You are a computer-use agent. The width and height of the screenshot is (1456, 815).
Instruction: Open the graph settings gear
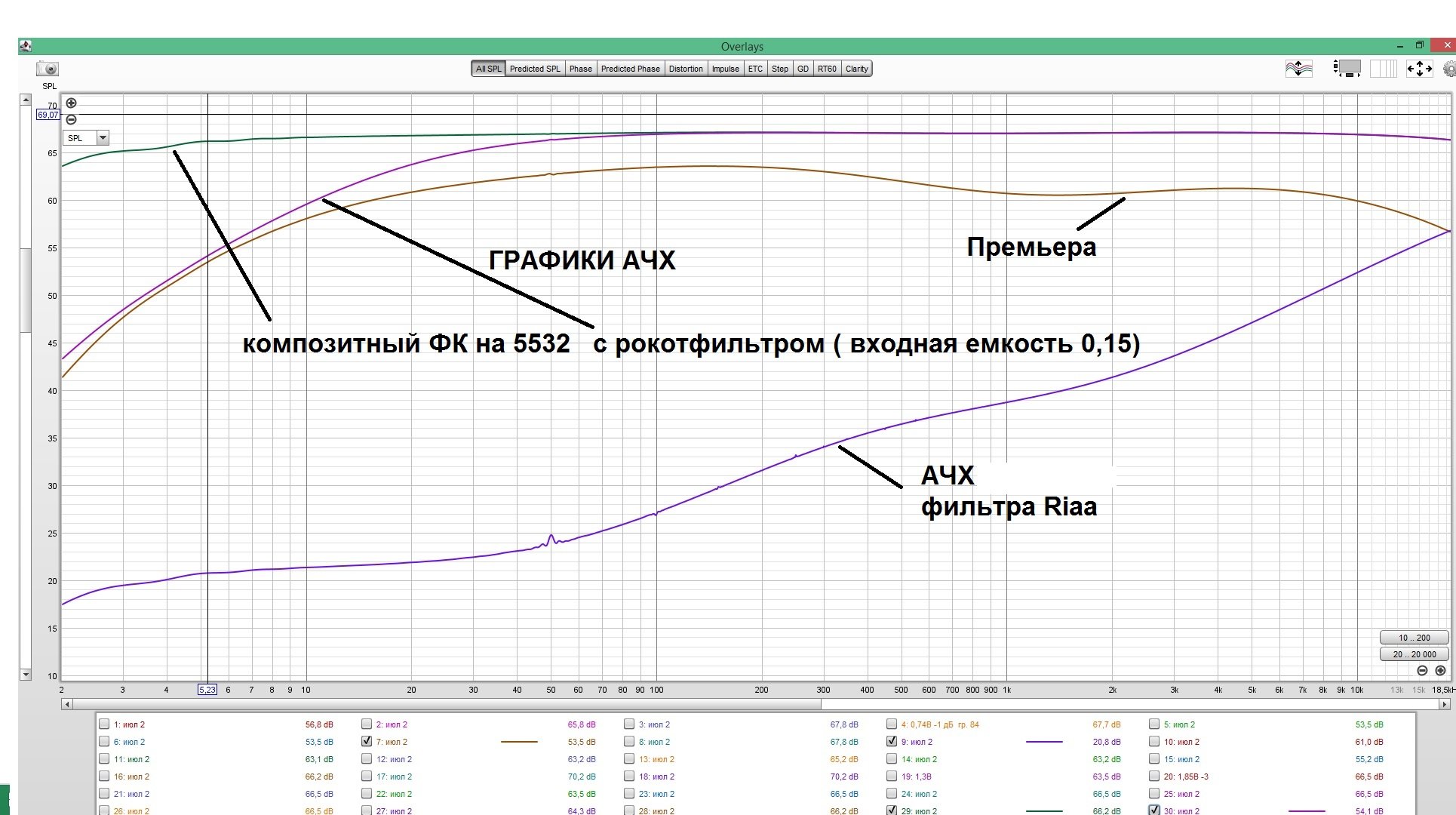tap(1449, 69)
